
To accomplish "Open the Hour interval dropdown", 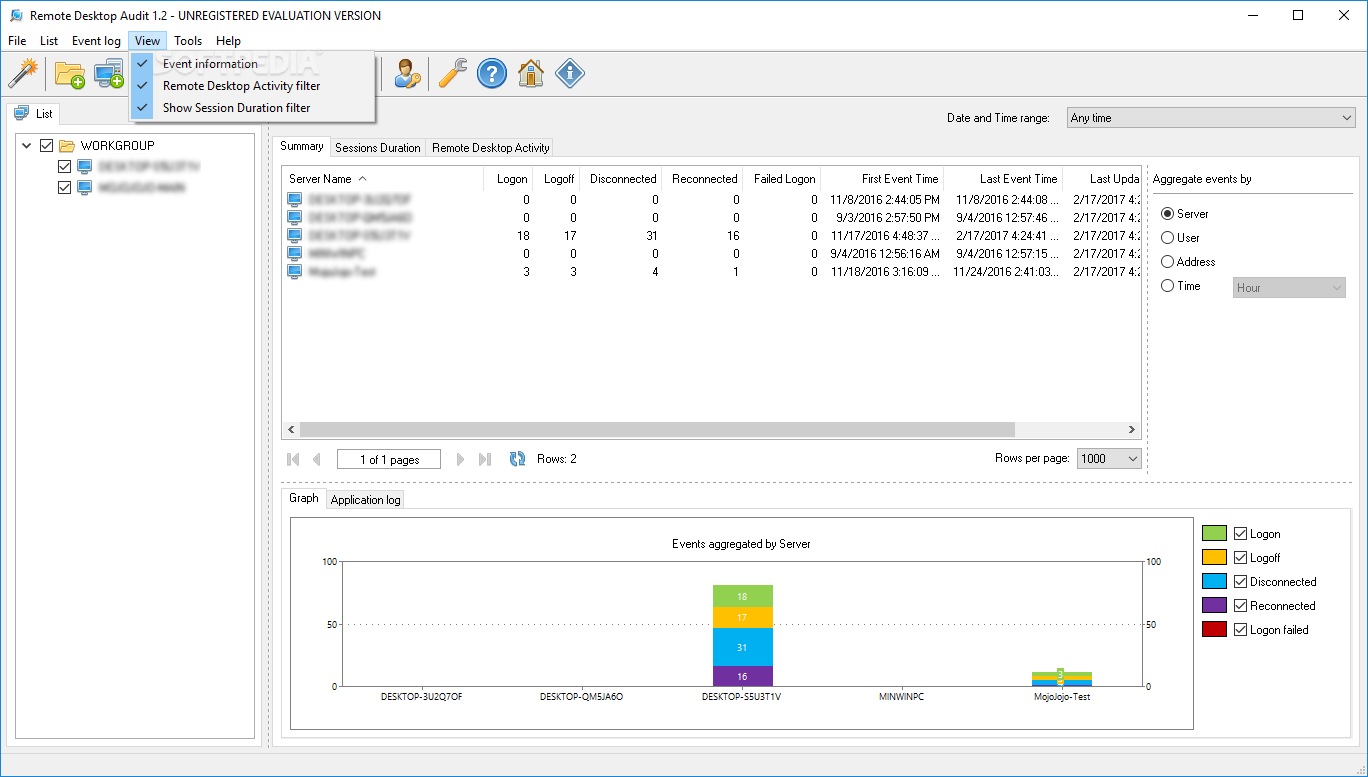I will tap(1289, 288).
